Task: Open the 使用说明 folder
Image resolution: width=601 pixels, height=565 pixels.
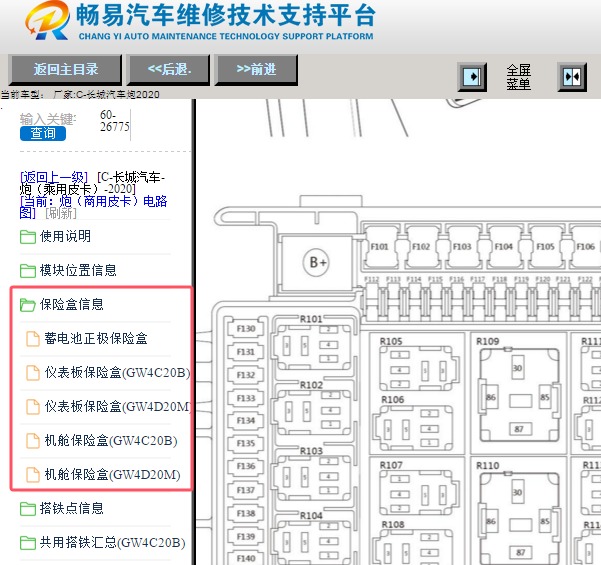Action: click(65, 236)
